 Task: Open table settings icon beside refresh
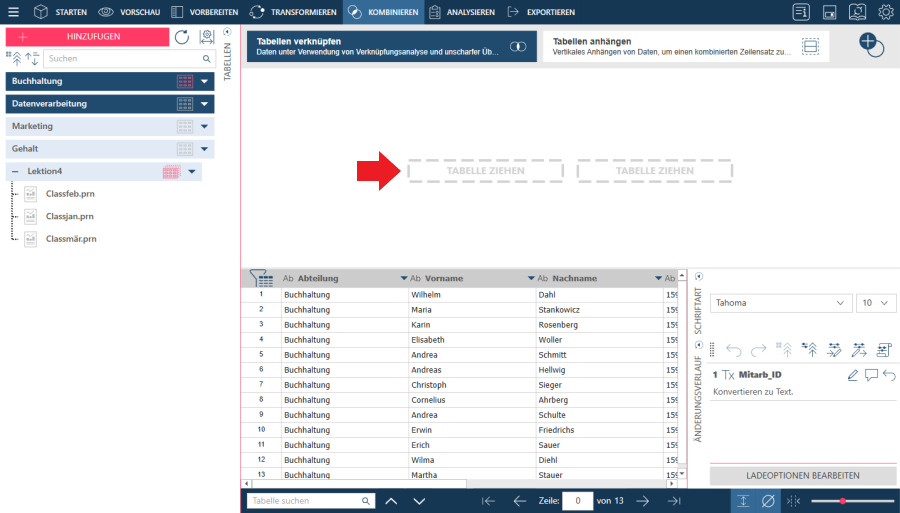click(x=207, y=37)
